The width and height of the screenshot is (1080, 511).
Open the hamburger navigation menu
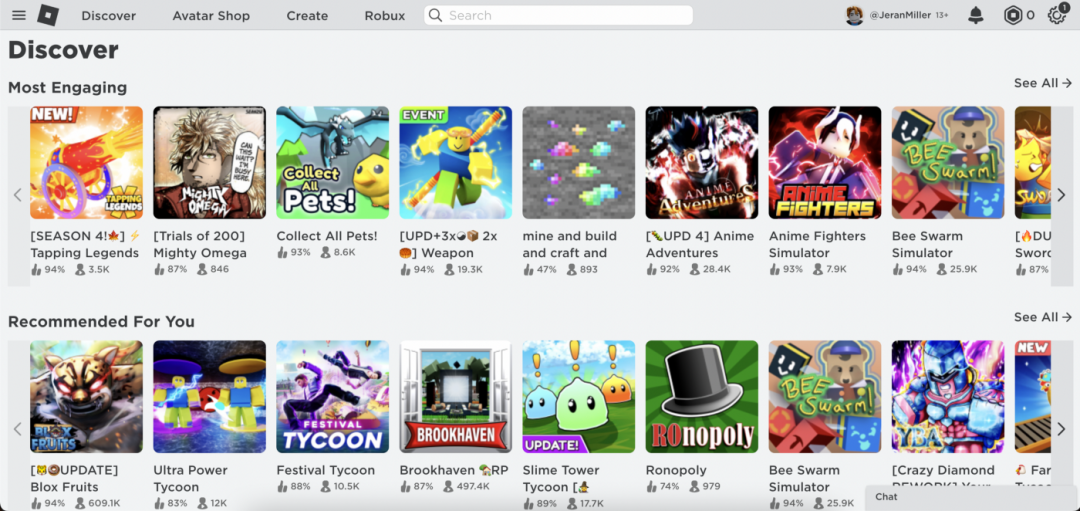[19, 15]
